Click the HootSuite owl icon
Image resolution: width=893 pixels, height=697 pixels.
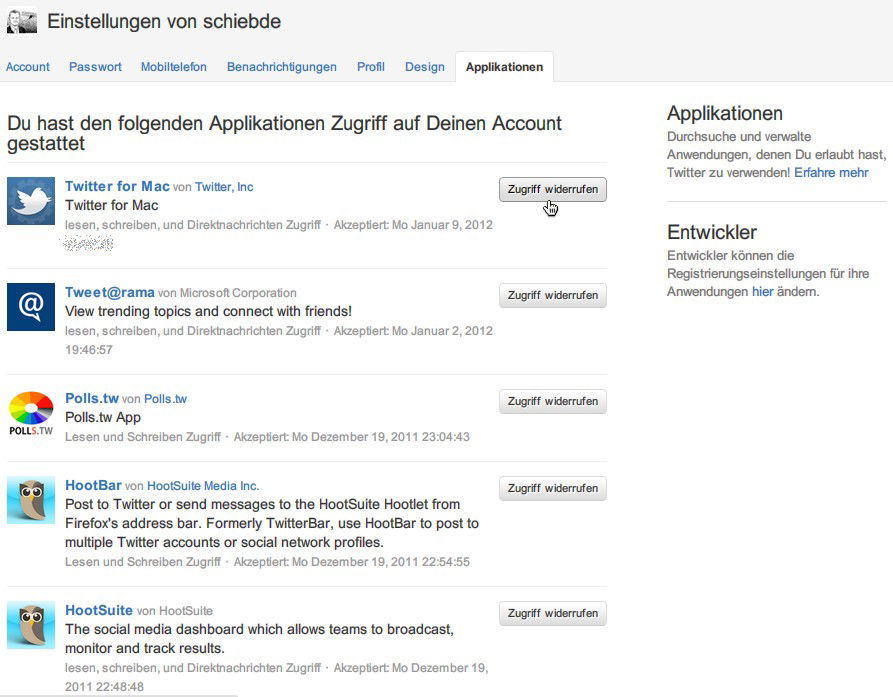(x=31, y=625)
